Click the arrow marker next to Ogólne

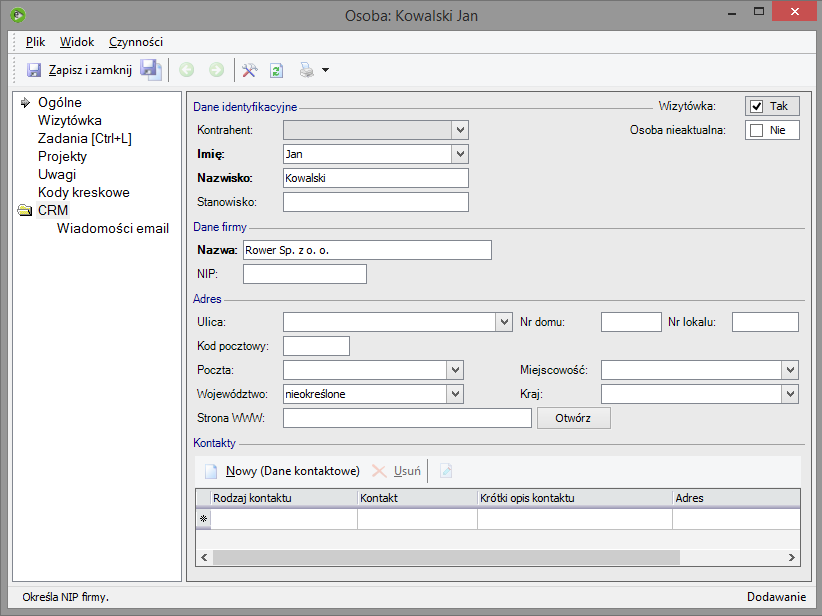25,102
